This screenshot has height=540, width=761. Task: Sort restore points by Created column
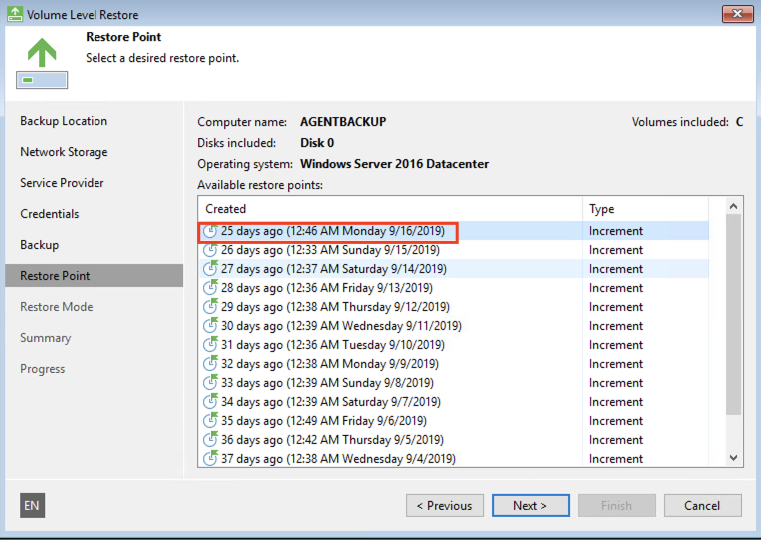click(390, 209)
